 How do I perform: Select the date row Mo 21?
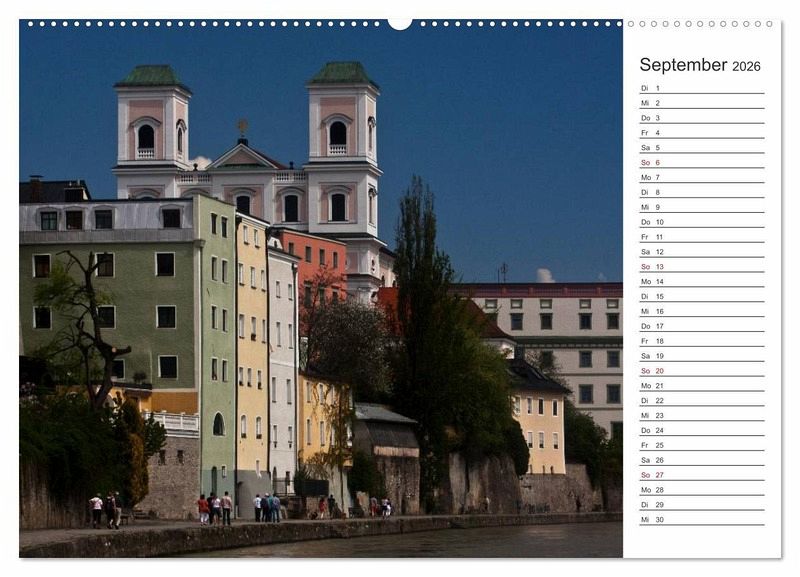pyautogui.click(x=702, y=386)
